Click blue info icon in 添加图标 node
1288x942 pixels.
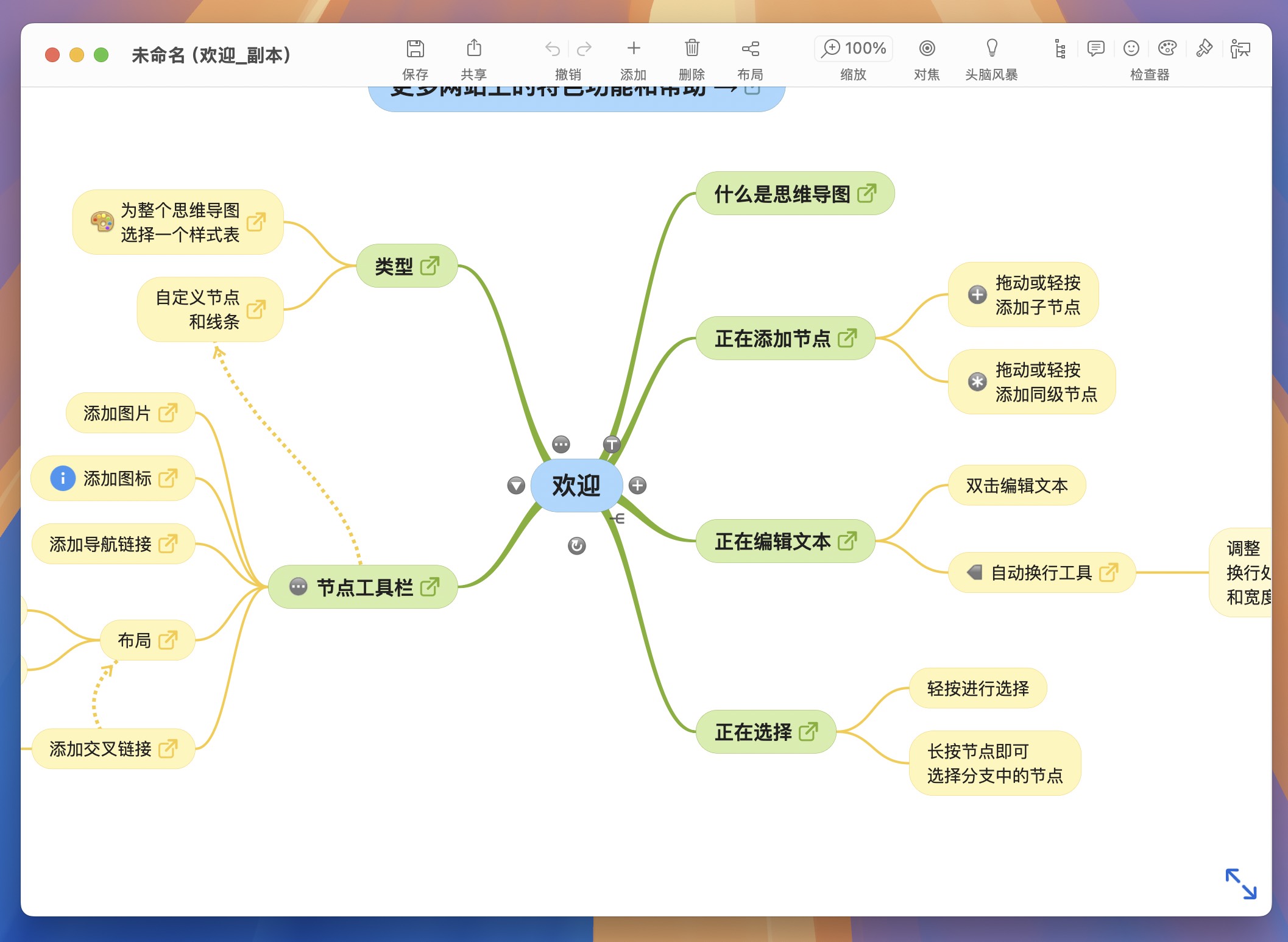[x=63, y=478]
